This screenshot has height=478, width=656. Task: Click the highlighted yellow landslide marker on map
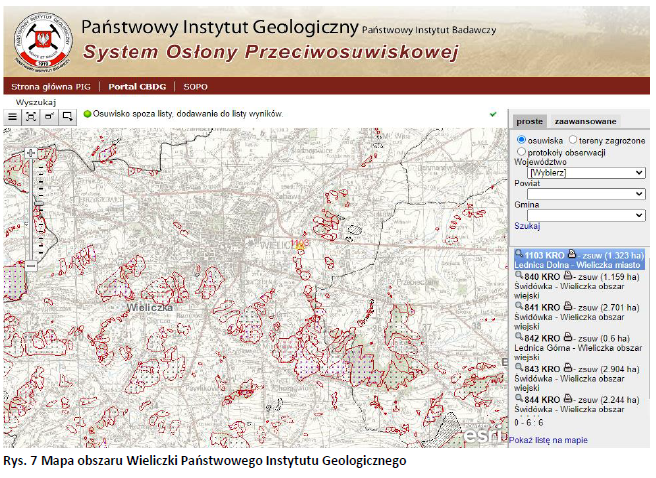point(300,246)
